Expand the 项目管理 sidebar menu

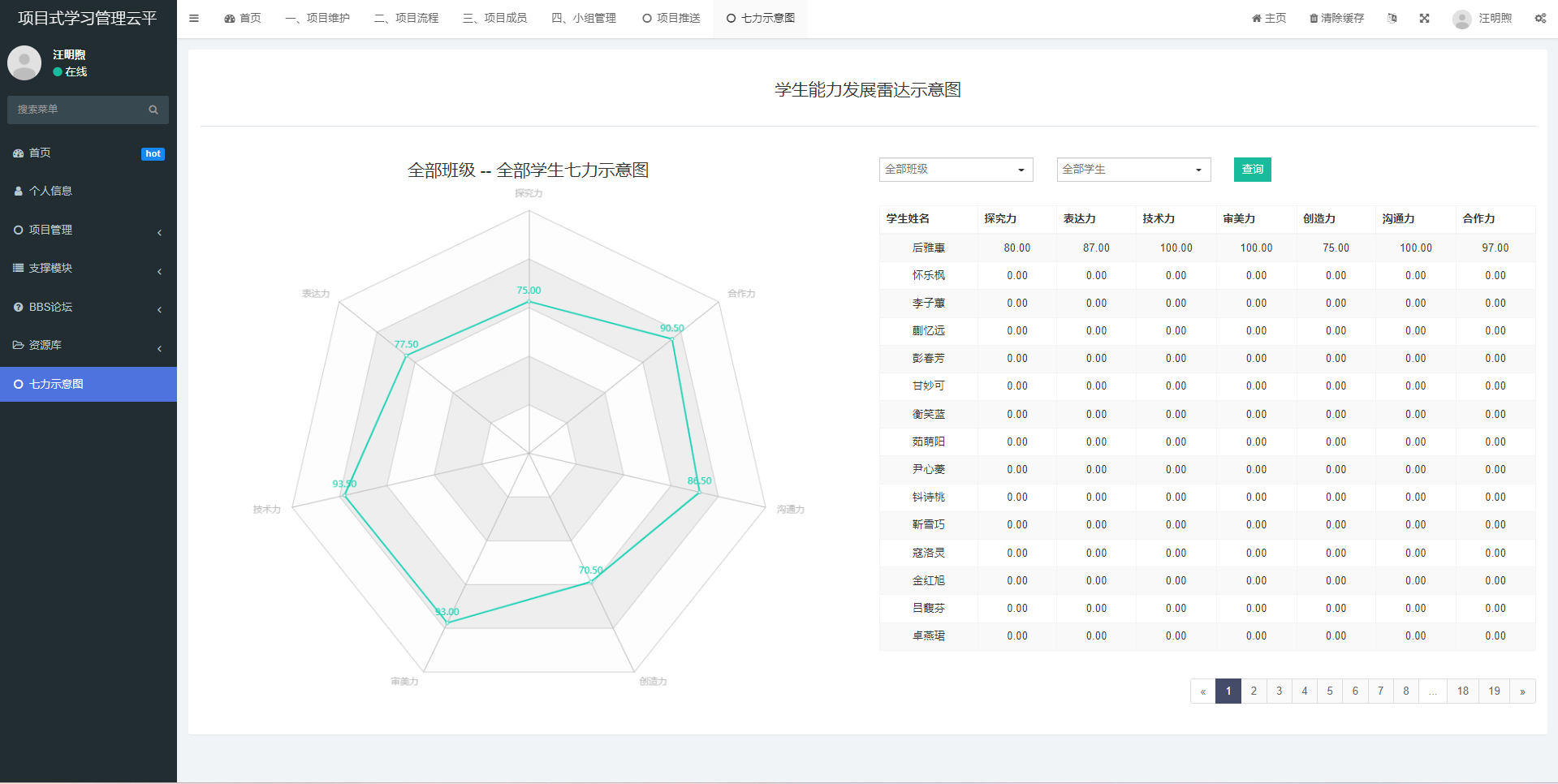pyautogui.click(x=88, y=230)
